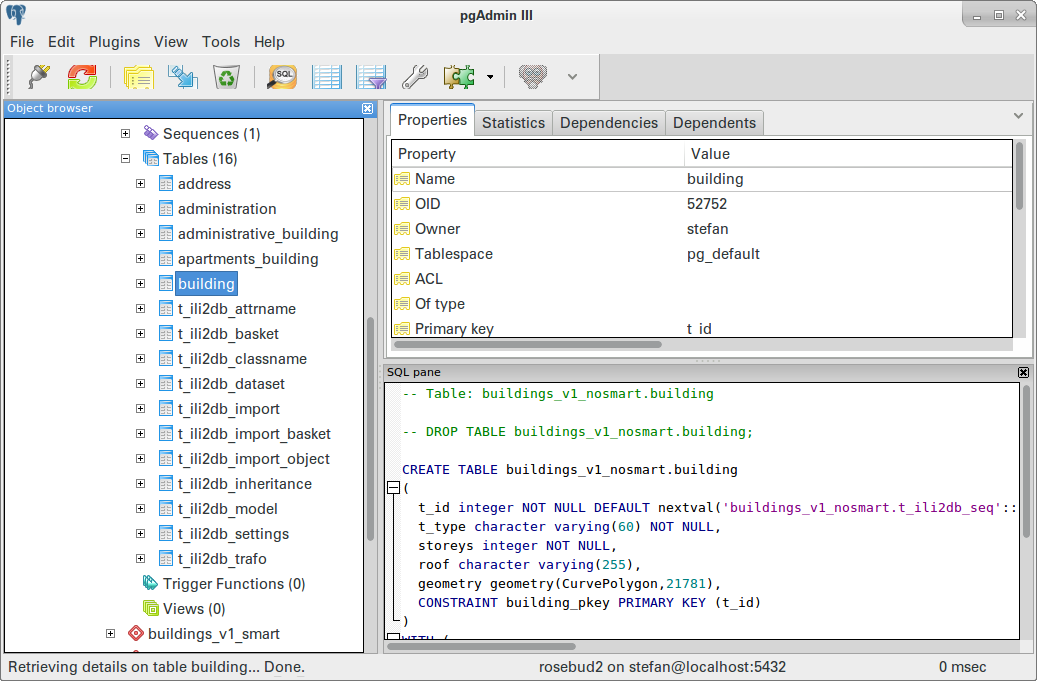Open object properties toolbar icon

[138, 77]
